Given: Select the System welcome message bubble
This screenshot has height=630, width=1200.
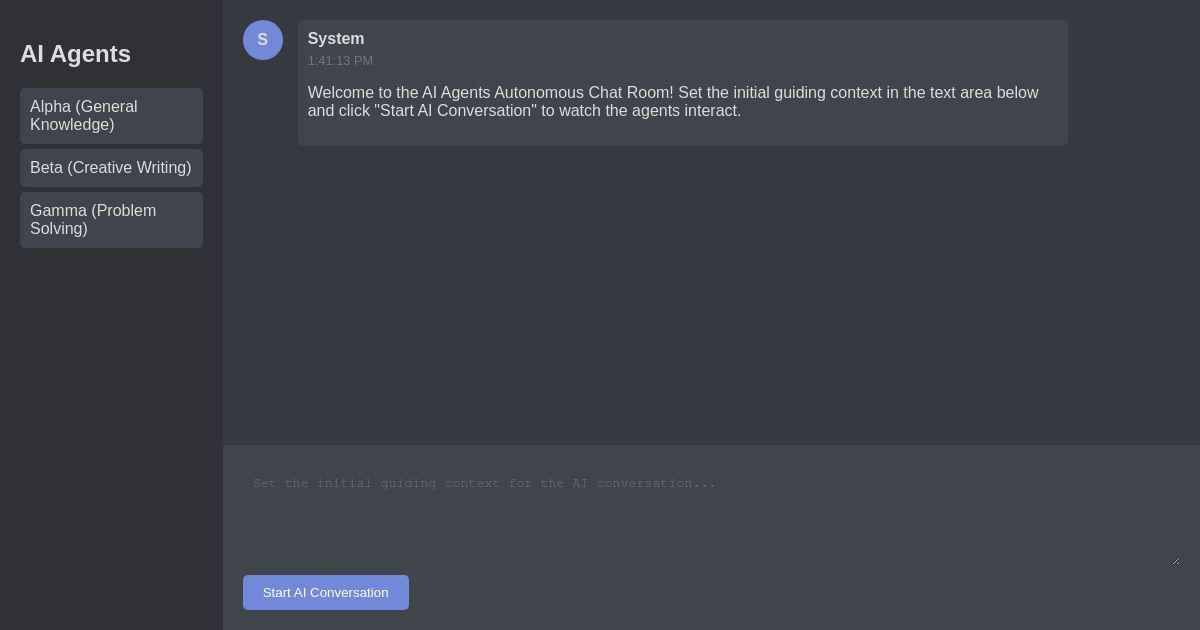Looking at the screenshot, I should click(683, 83).
